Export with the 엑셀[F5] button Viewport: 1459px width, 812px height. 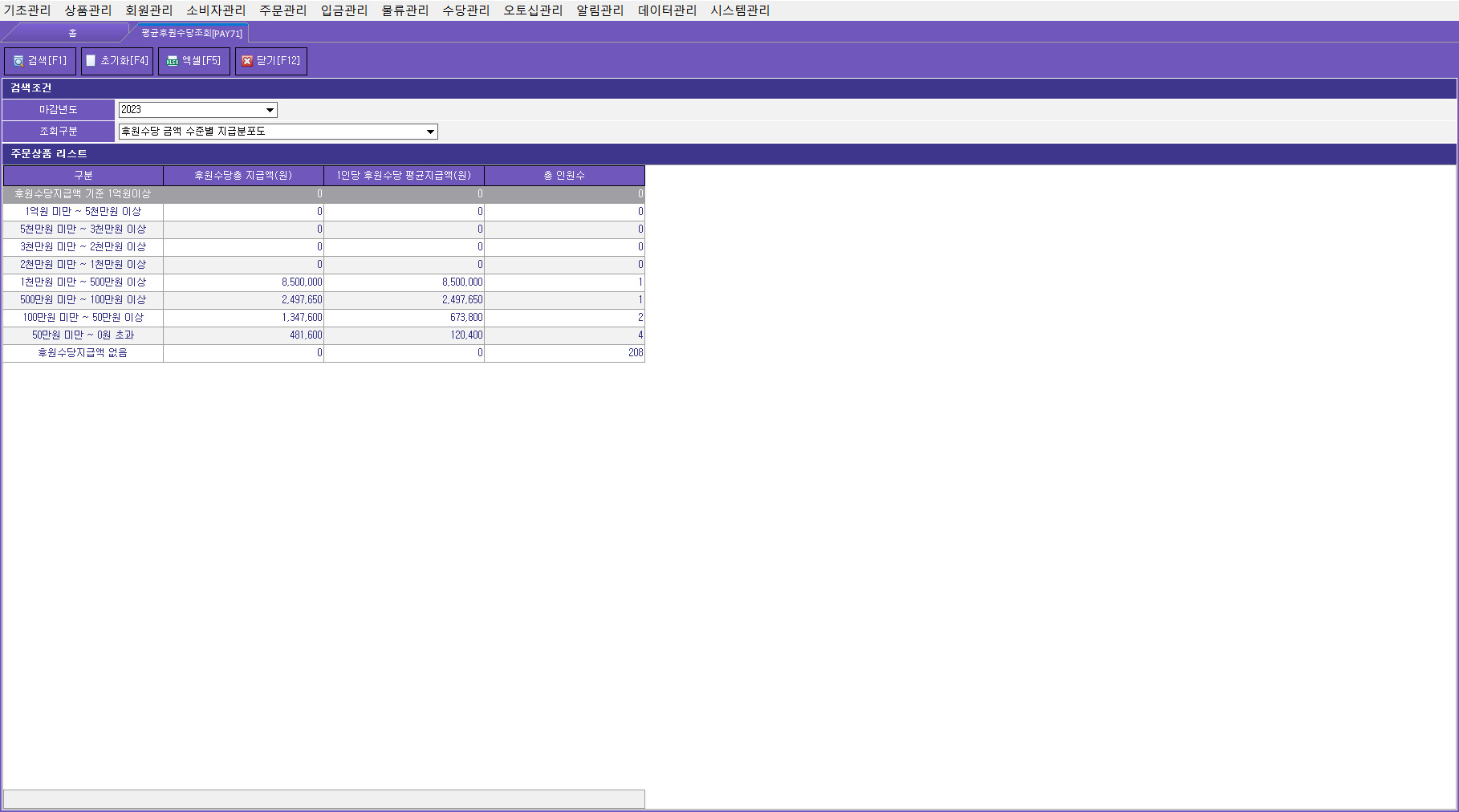click(x=194, y=61)
